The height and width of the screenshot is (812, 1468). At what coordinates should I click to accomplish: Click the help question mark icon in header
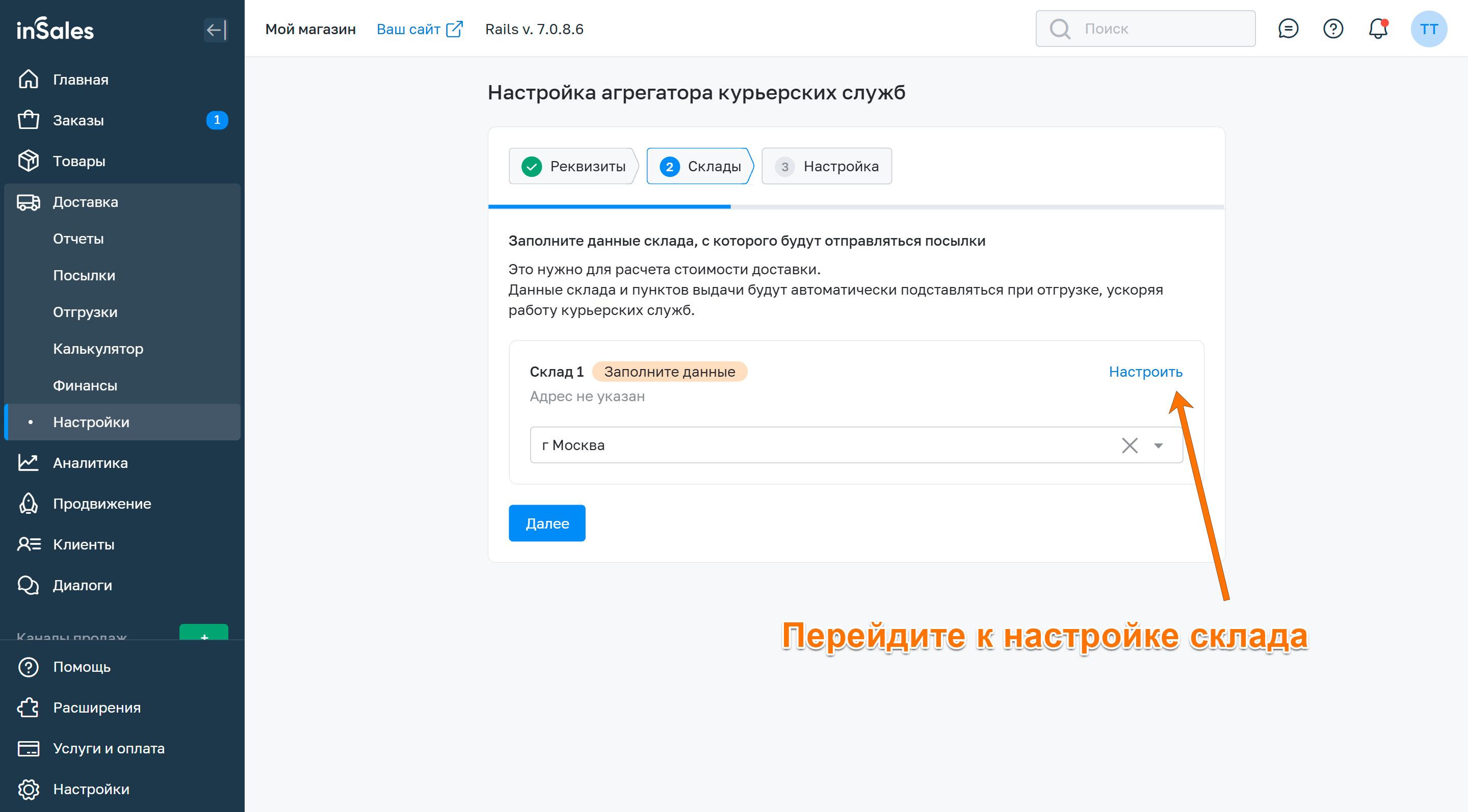pyautogui.click(x=1332, y=29)
